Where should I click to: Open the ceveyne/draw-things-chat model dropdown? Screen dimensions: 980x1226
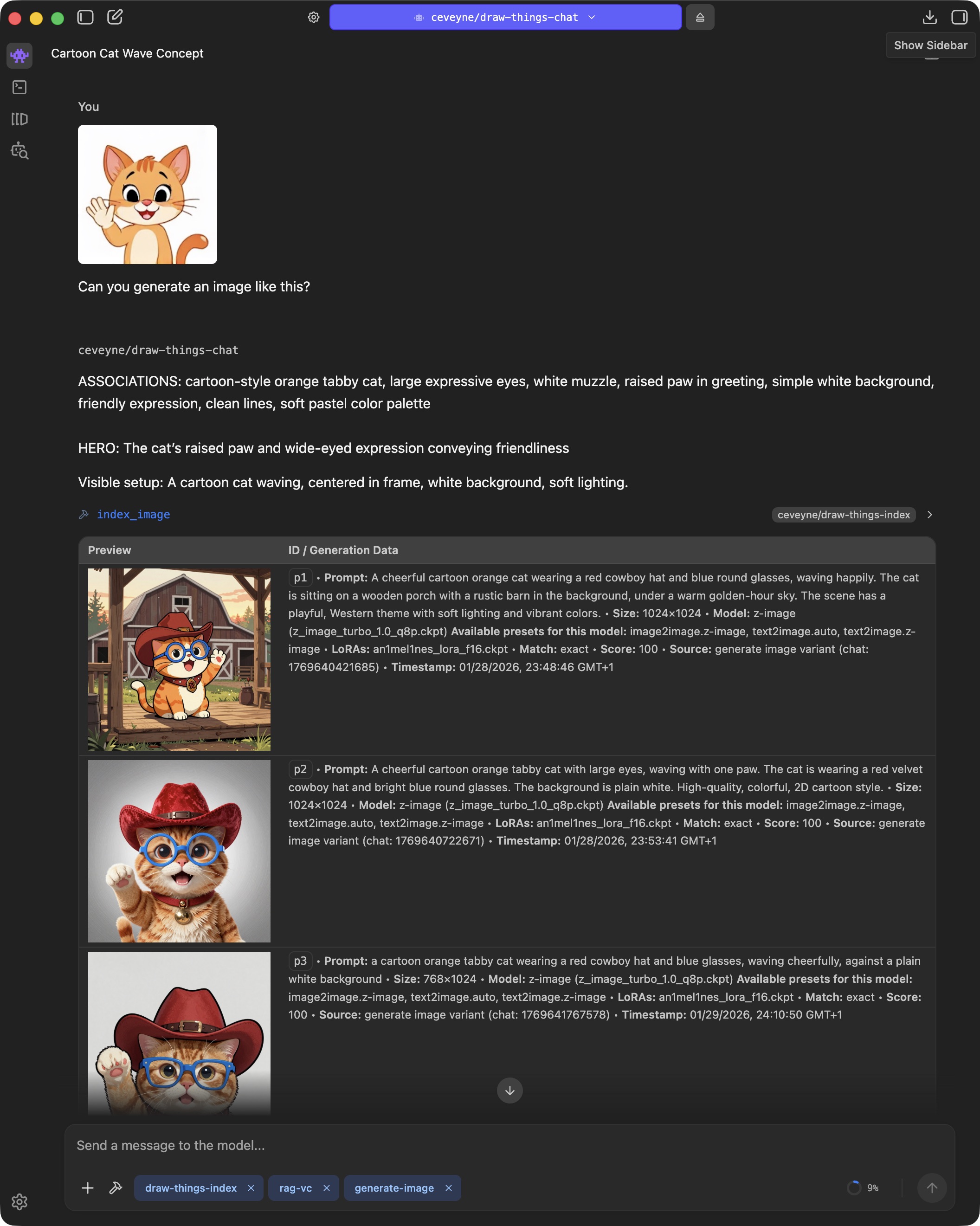506,18
